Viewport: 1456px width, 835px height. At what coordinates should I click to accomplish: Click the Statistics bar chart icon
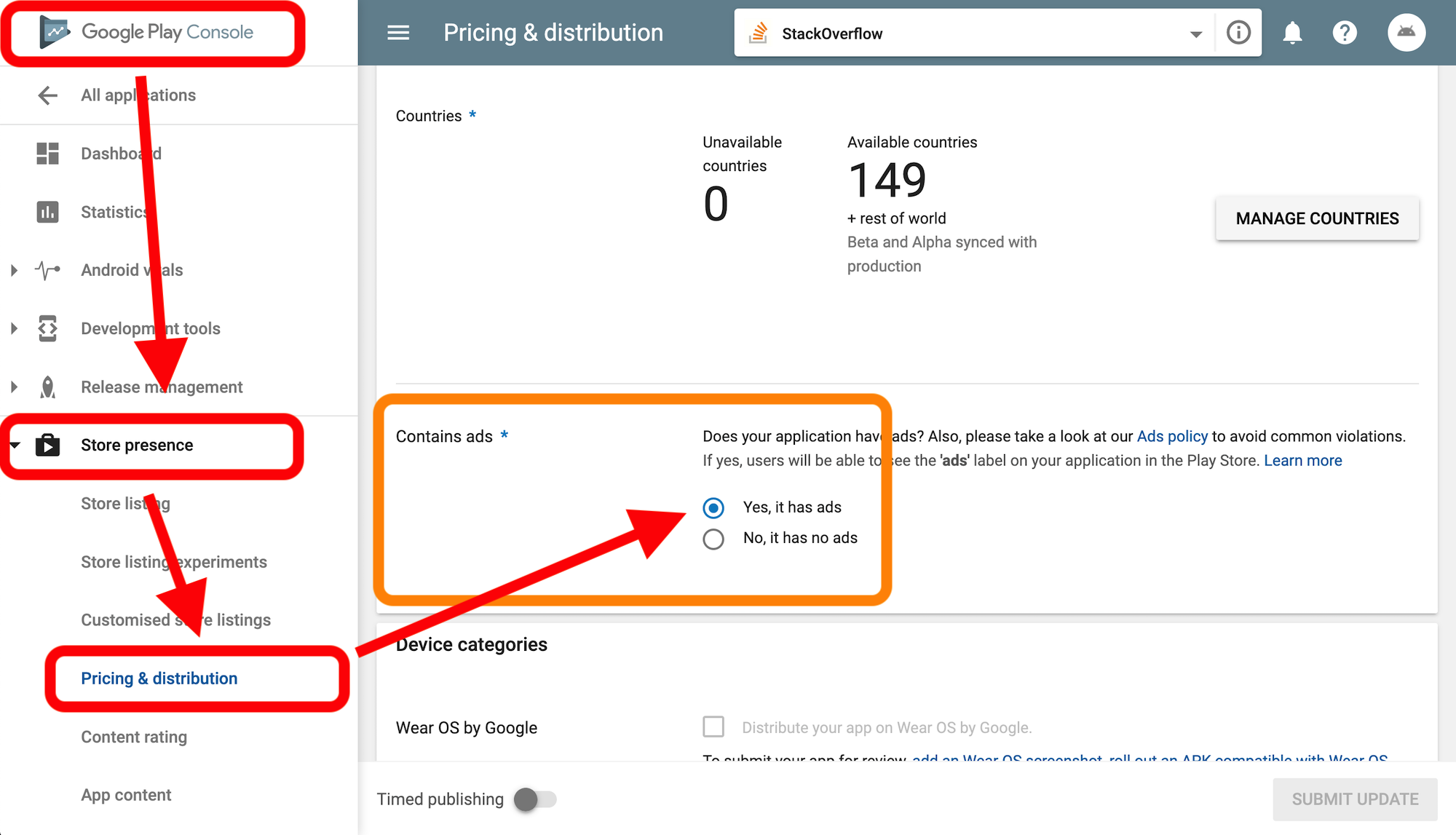[x=47, y=212]
